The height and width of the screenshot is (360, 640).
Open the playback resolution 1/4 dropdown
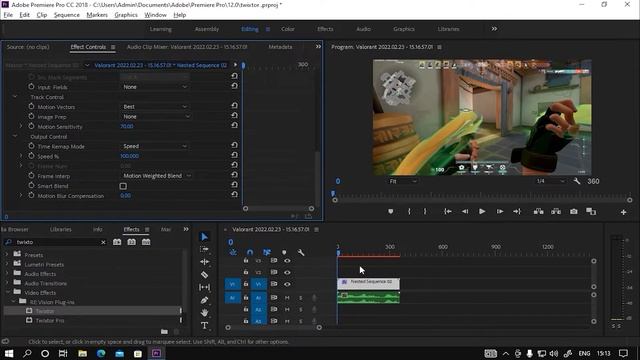[551, 181]
